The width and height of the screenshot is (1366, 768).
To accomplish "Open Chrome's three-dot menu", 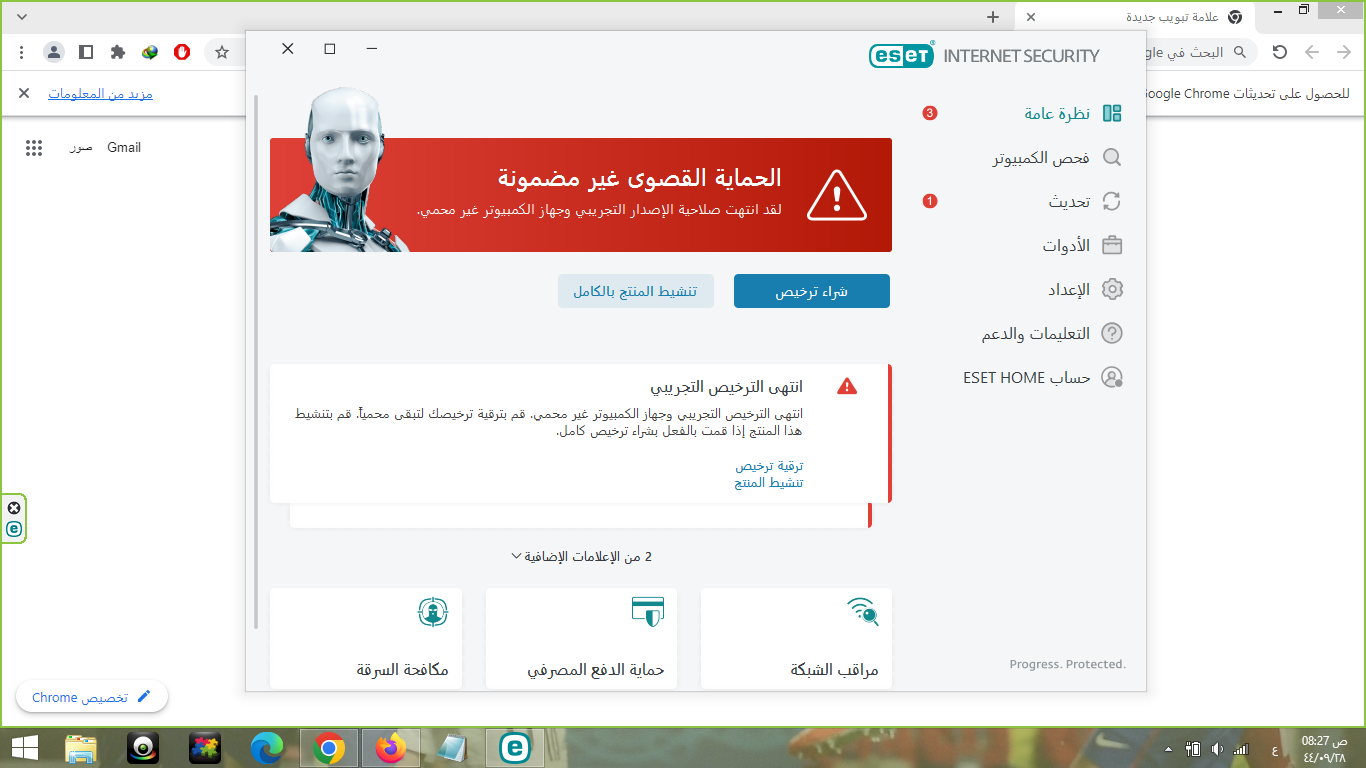I will tap(21, 51).
